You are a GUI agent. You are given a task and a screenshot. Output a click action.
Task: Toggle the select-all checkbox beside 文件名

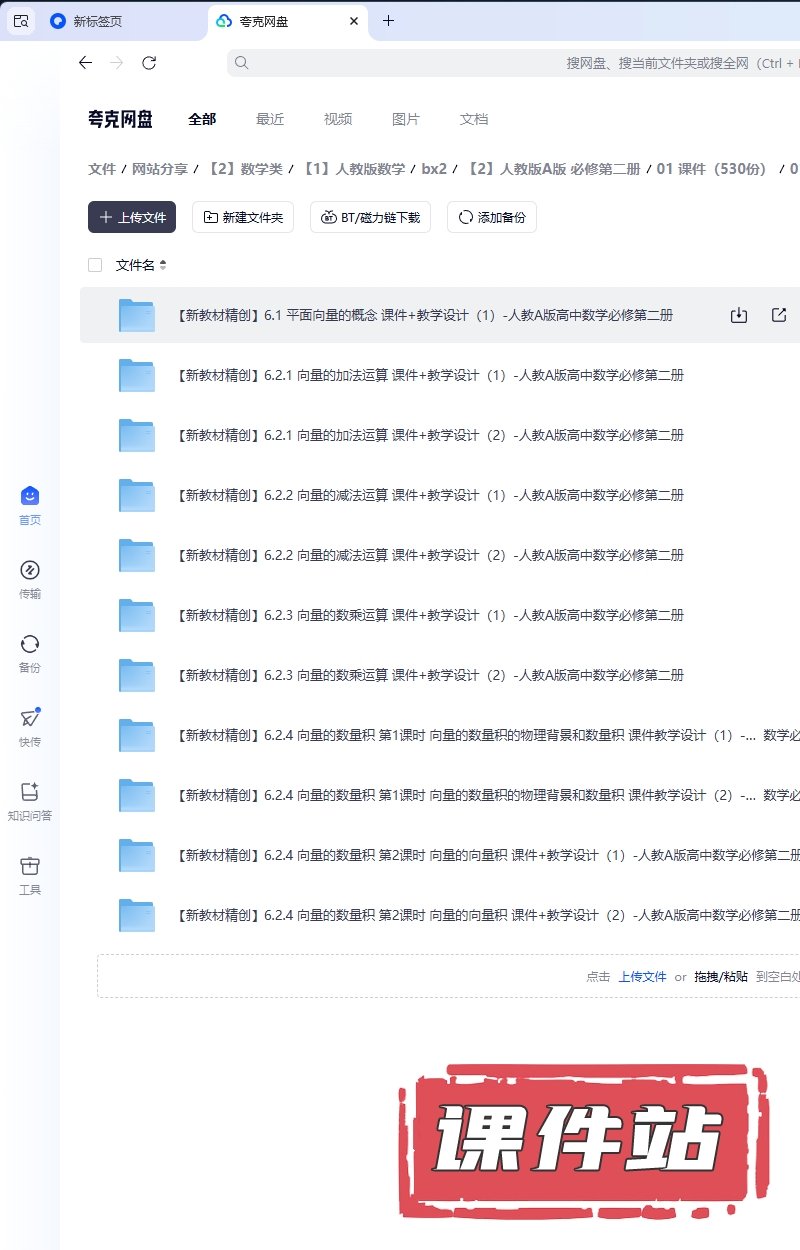95,265
